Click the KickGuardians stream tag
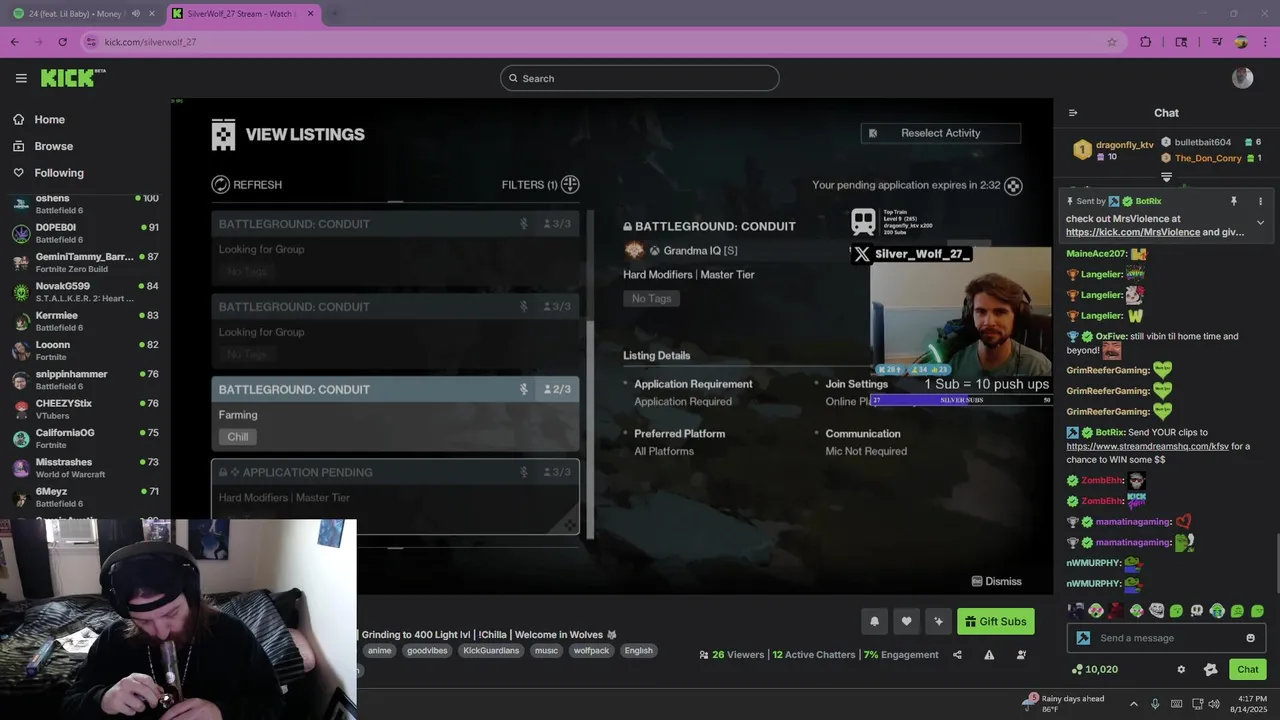 tap(491, 650)
